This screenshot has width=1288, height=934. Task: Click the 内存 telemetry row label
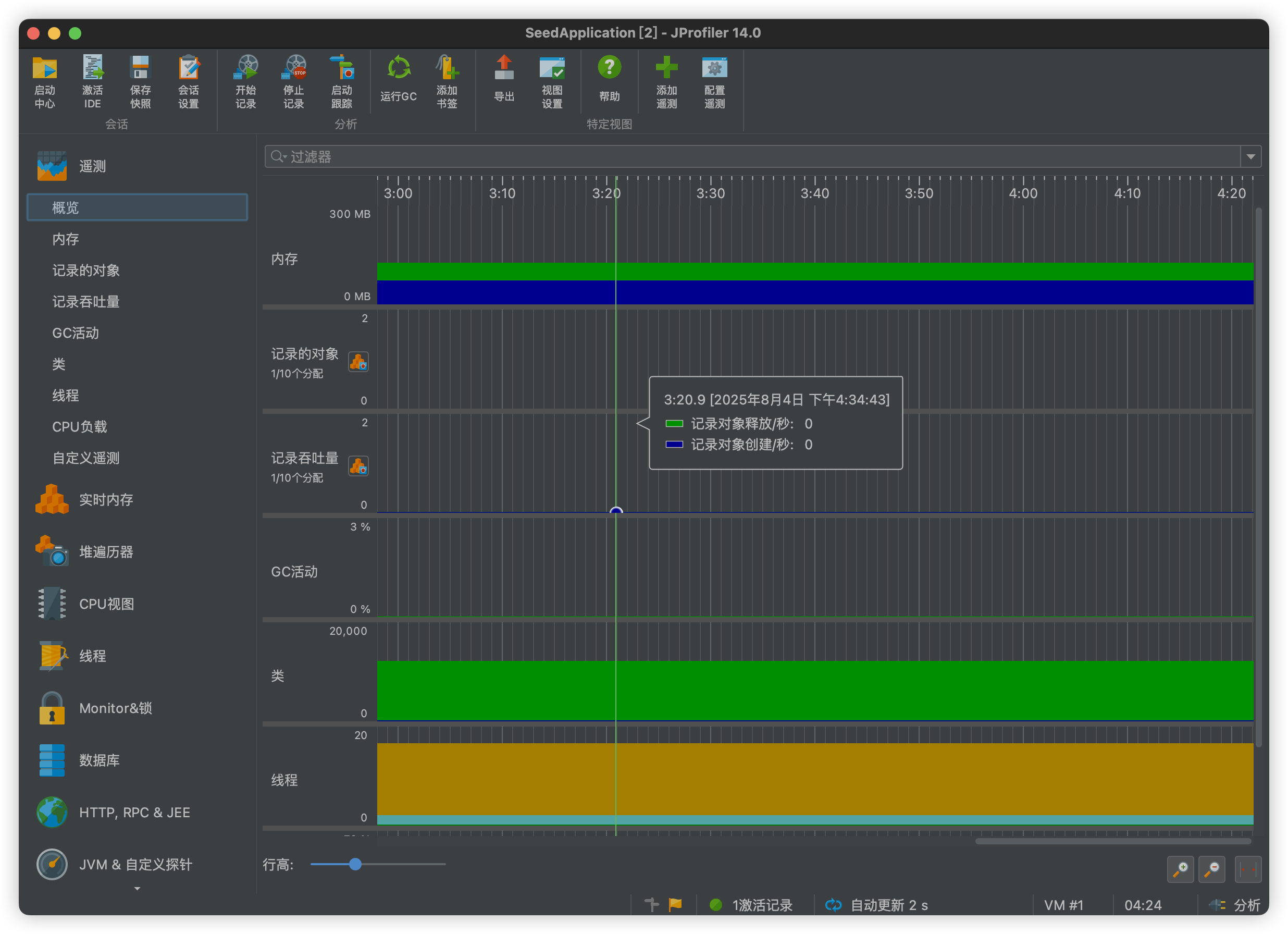tap(284, 259)
